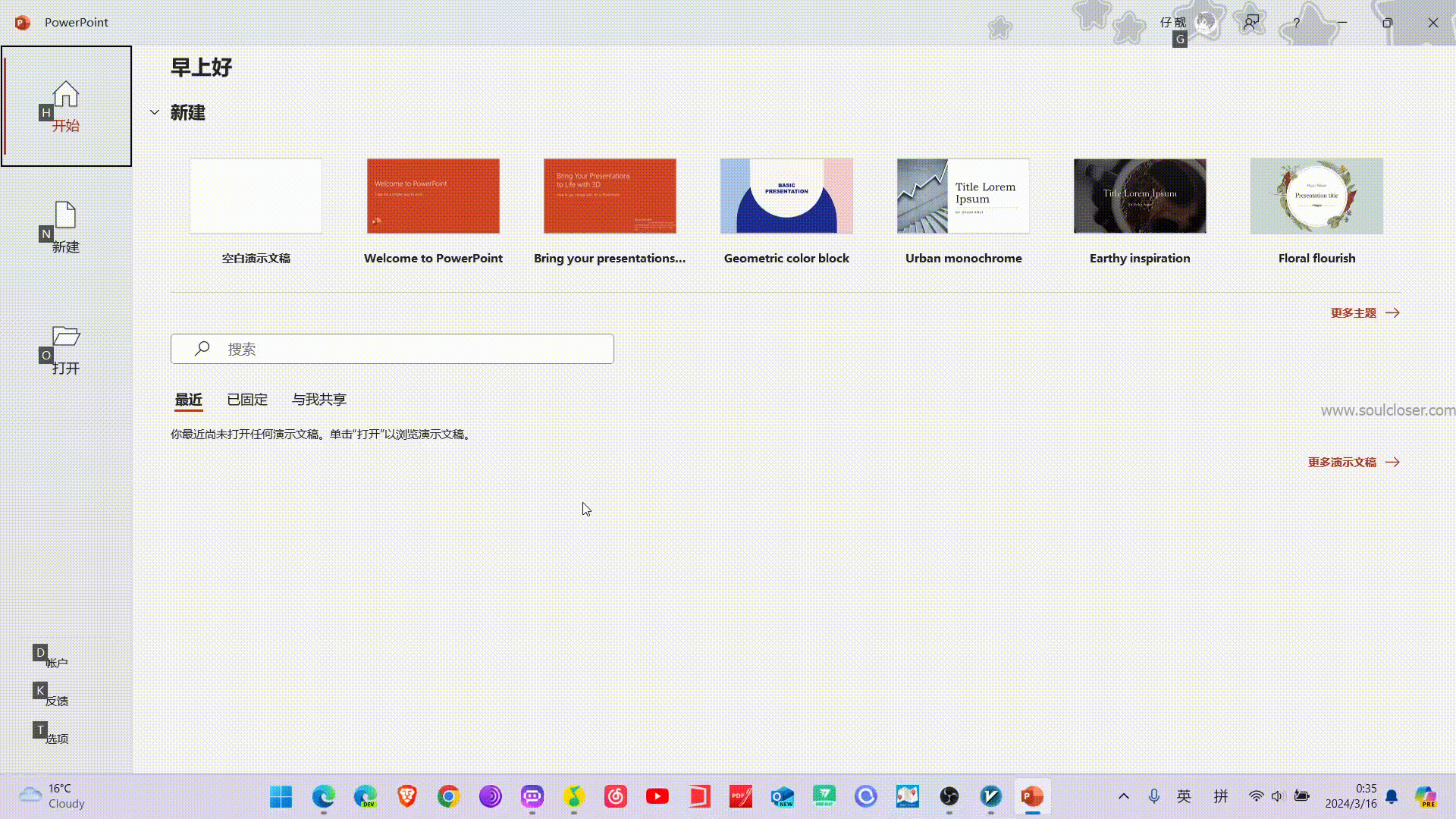Open the Maps app in taskbar

click(908, 796)
